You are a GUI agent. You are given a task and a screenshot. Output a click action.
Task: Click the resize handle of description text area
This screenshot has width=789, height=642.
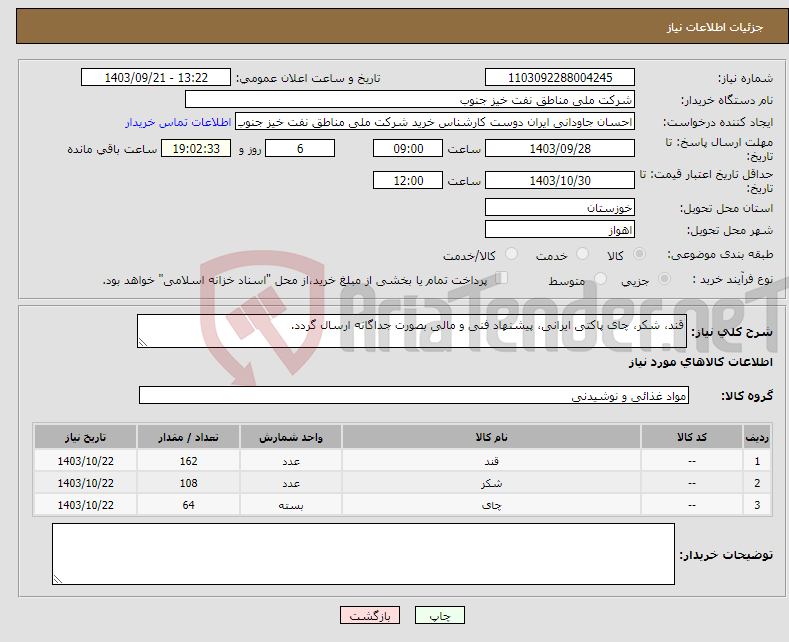(143, 342)
